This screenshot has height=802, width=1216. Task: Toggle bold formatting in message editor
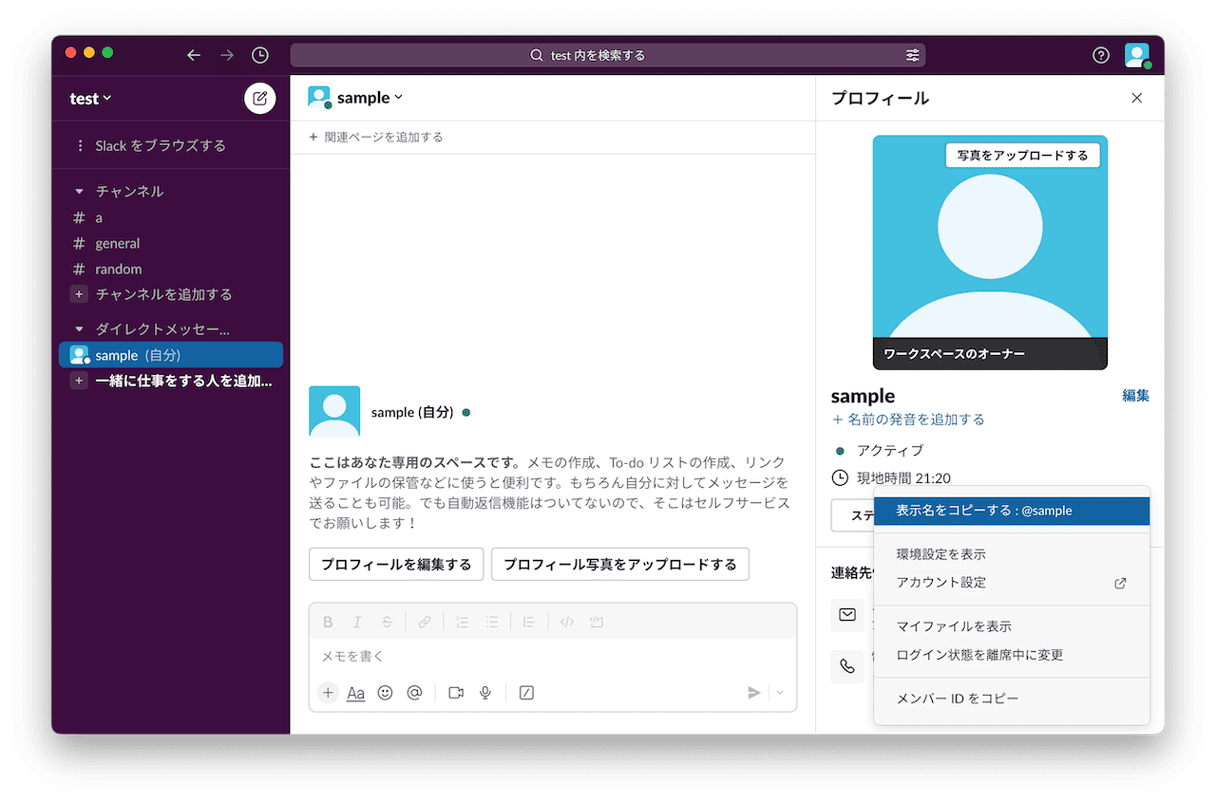[x=328, y=622]
